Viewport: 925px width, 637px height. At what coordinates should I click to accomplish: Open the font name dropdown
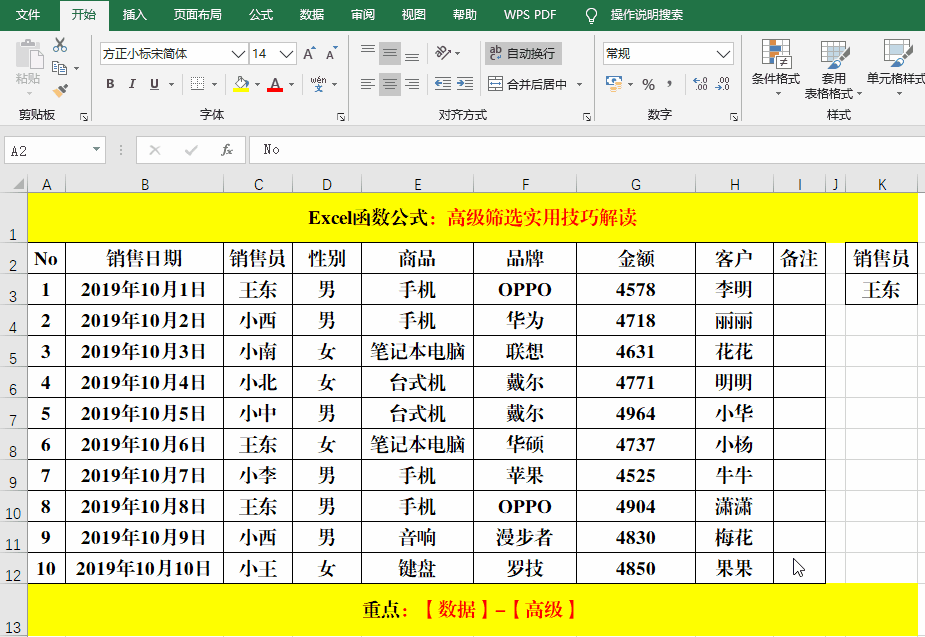pos(237,53)
